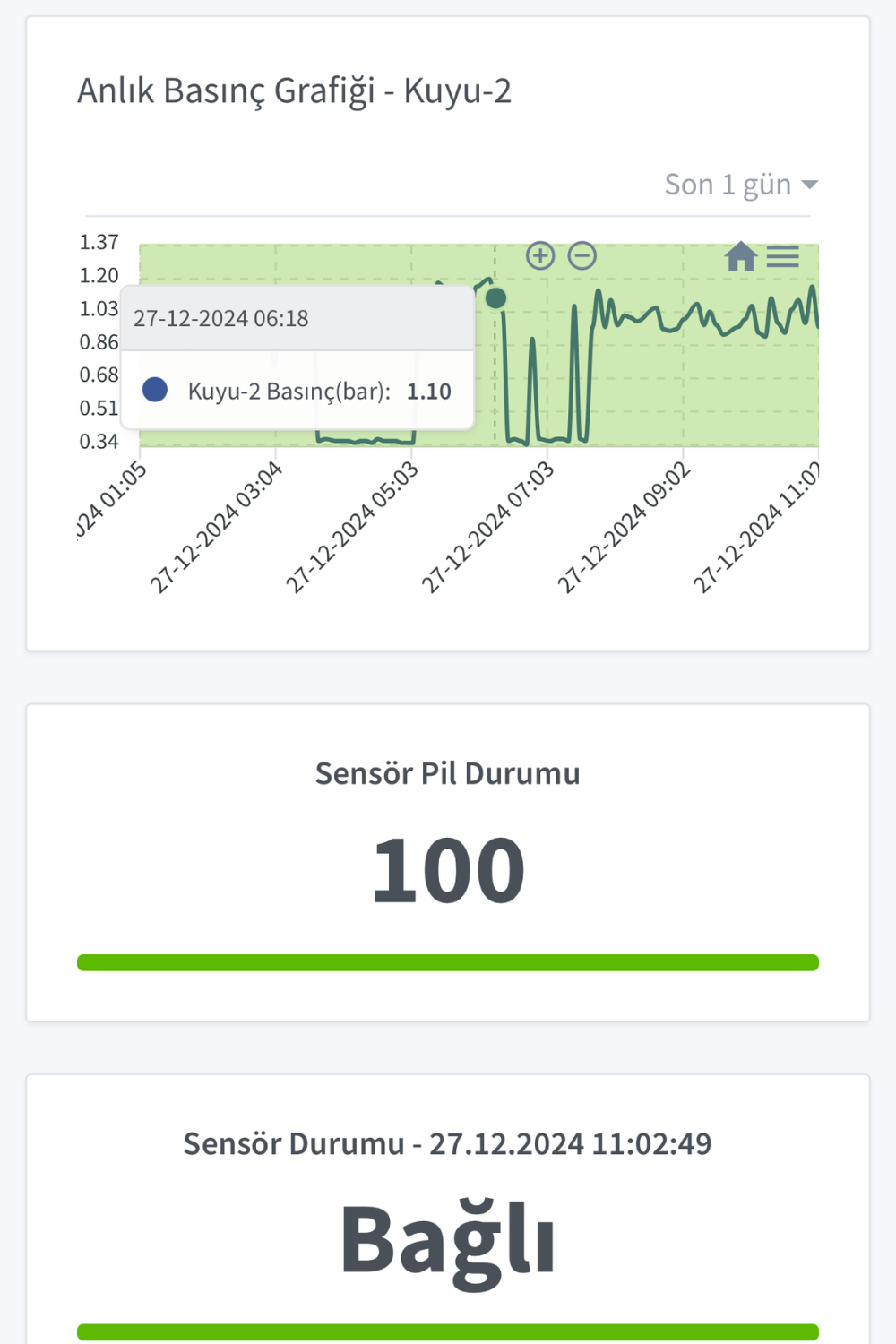Click the 'Sensör Pil Durumu' panel header
896x1344 pixels.
point(447,772)
